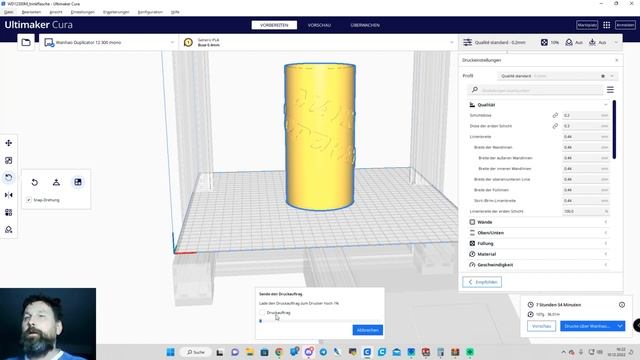This screenshot has width=640, height=360.
Task: Click the Linienbreite value field
Action: (586, 137)
